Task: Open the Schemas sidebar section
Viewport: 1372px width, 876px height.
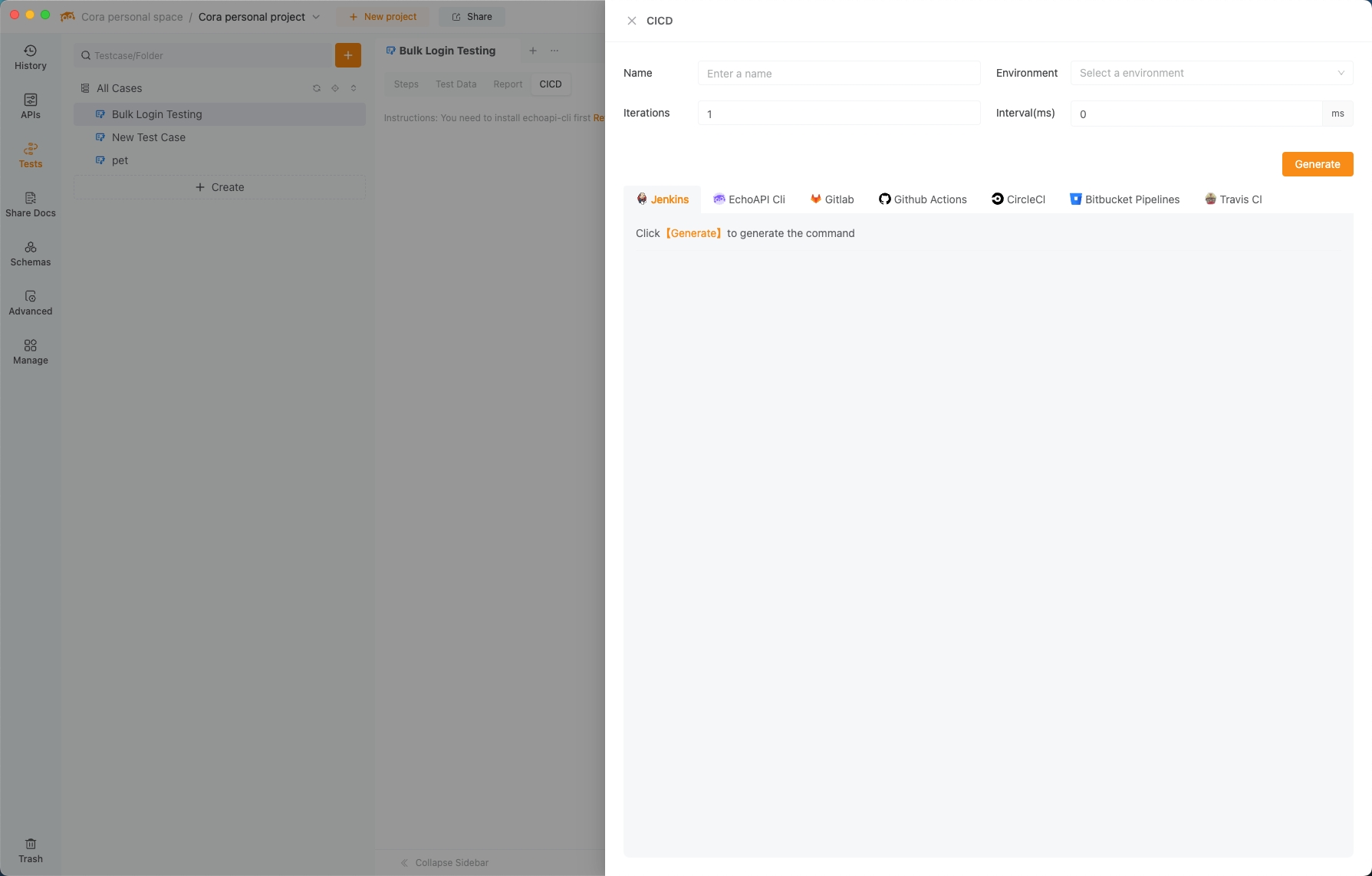Action: pyautogui.click(x=31, y=254)
